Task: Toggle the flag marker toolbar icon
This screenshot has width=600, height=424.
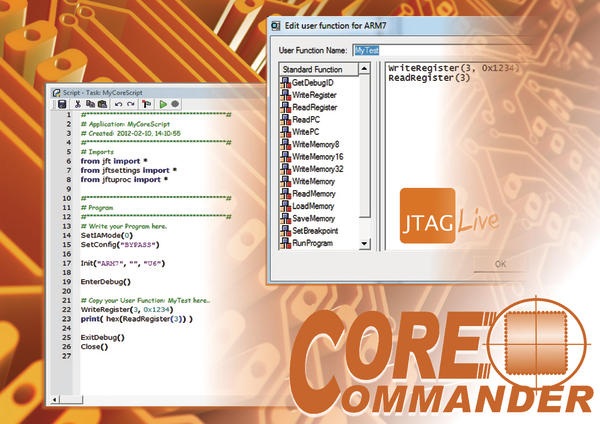Action: (147, 104)
